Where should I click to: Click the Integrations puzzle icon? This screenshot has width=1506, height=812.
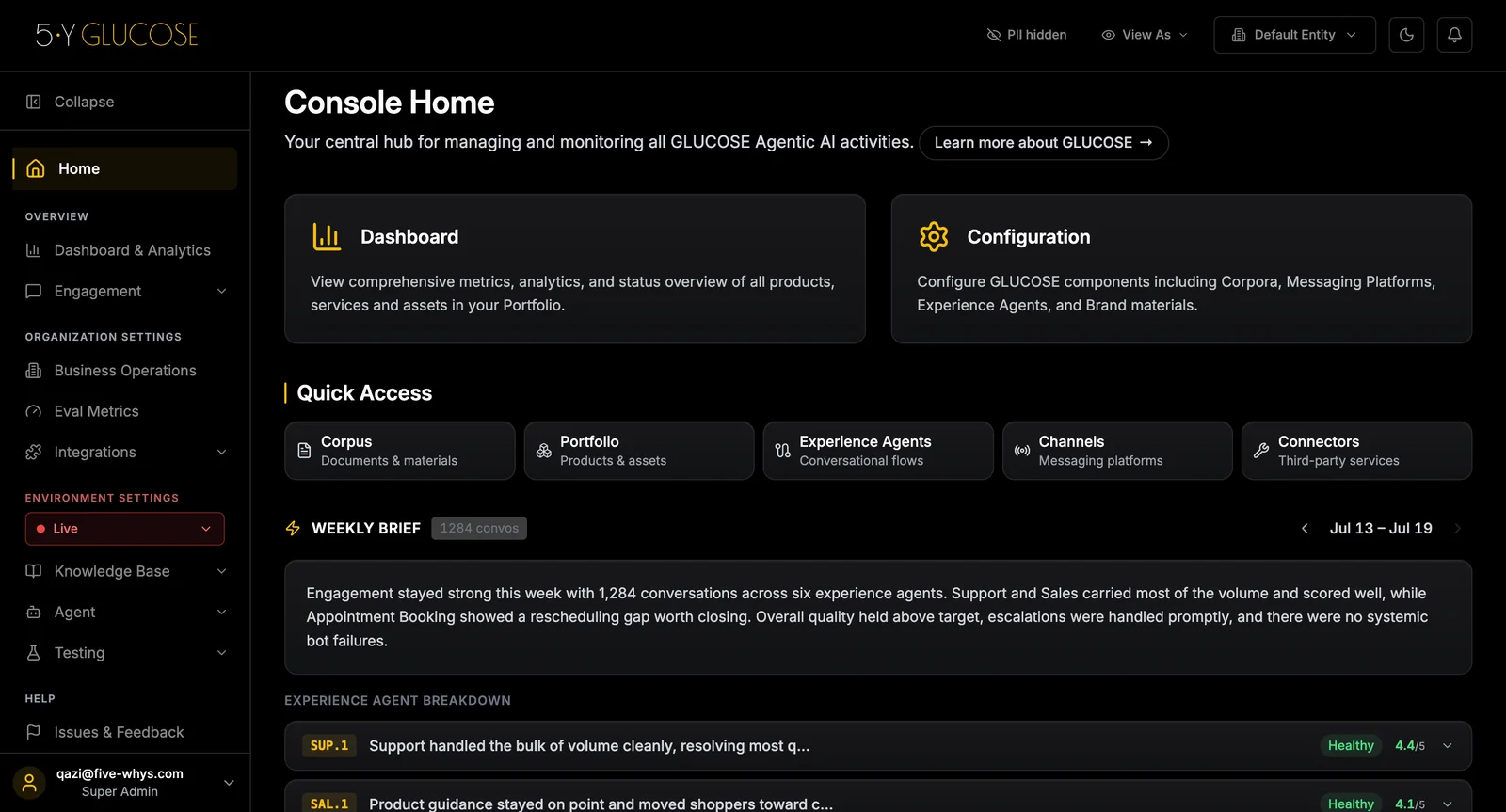tap(34, 452)
